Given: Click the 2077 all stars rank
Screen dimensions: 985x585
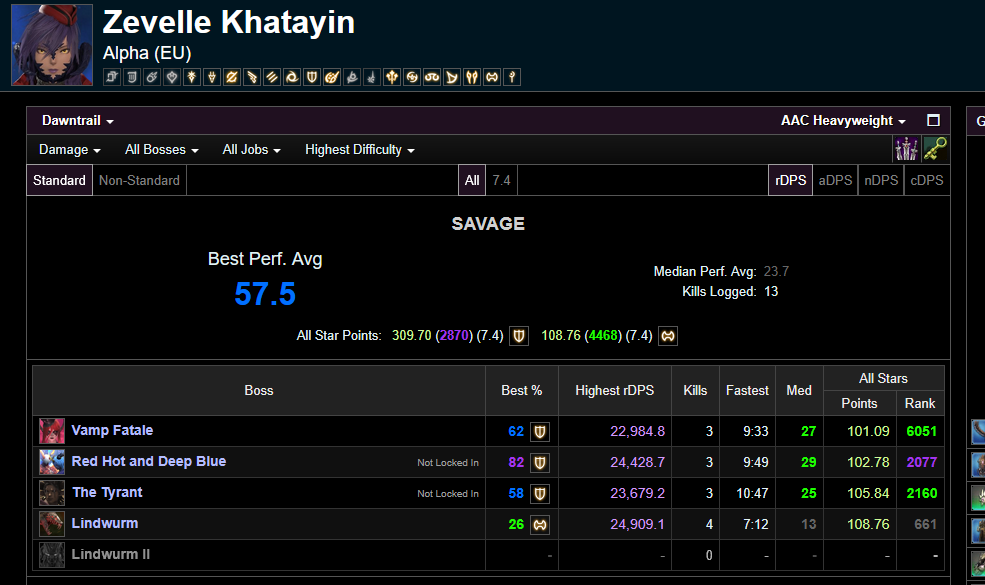Looking at the screenshot, I should [922, 462].
